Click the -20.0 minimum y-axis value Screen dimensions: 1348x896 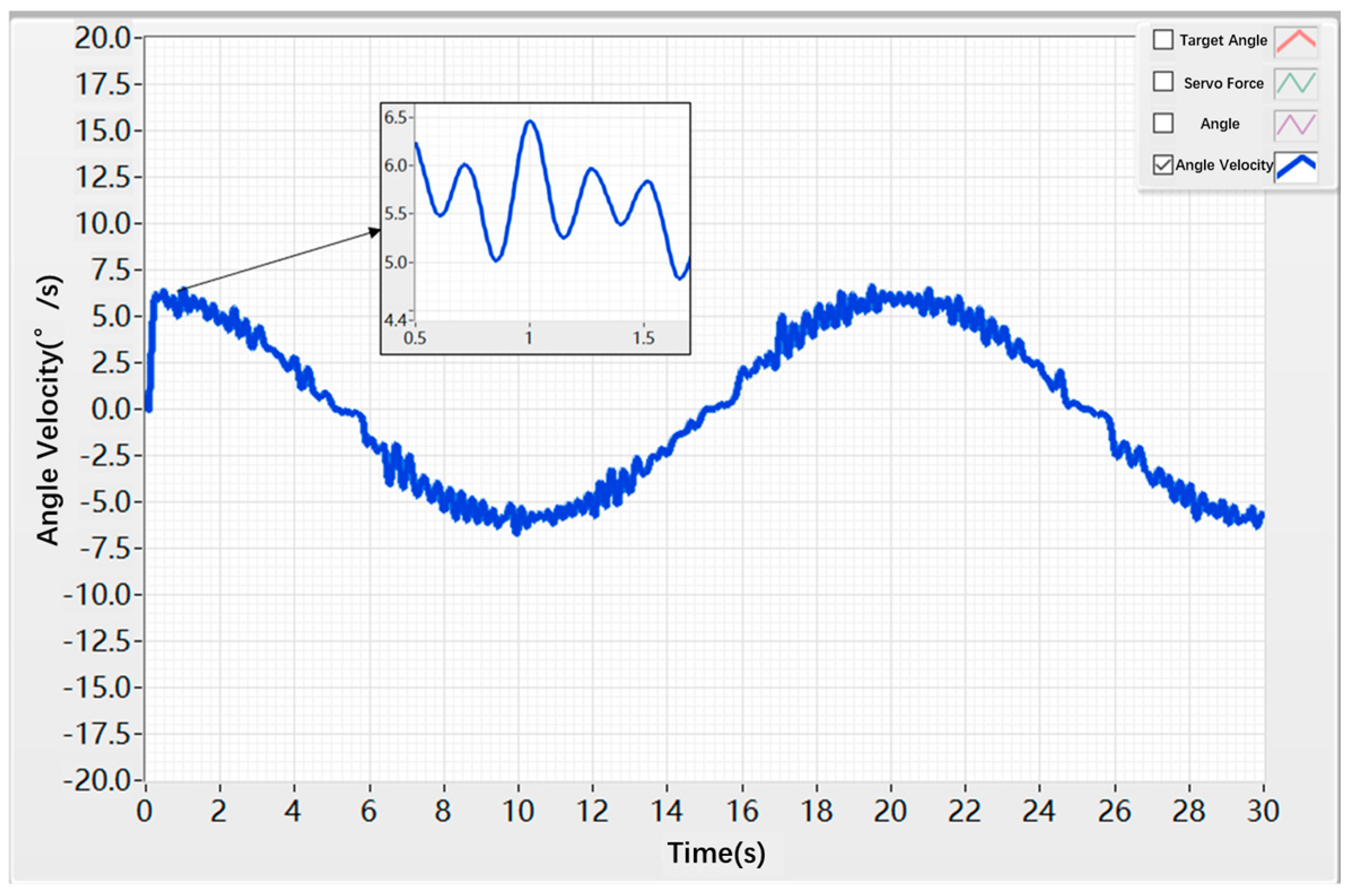point(97,780)
